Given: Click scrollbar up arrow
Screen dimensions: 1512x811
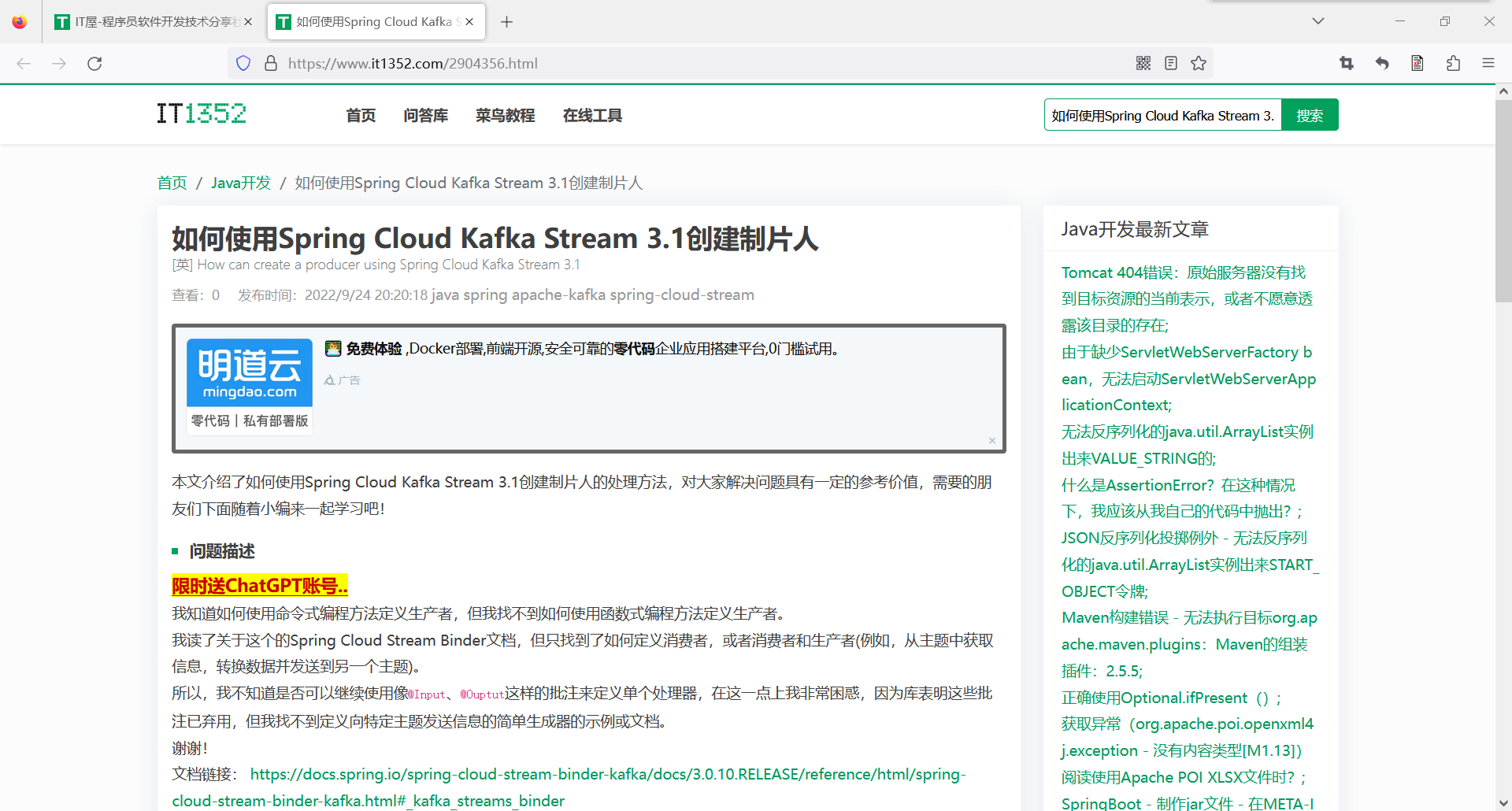Looking at the screenshot, I should 1503,91.
